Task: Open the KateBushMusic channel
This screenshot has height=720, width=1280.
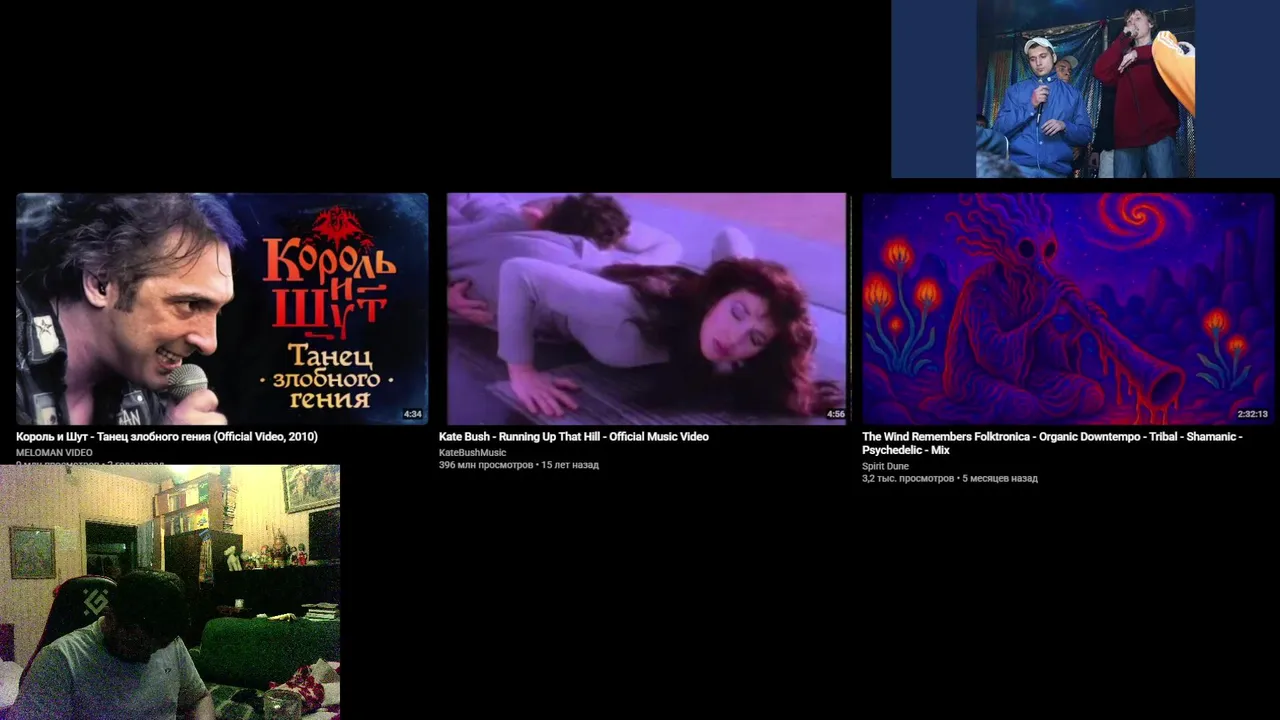Action: tap(472, 453)
